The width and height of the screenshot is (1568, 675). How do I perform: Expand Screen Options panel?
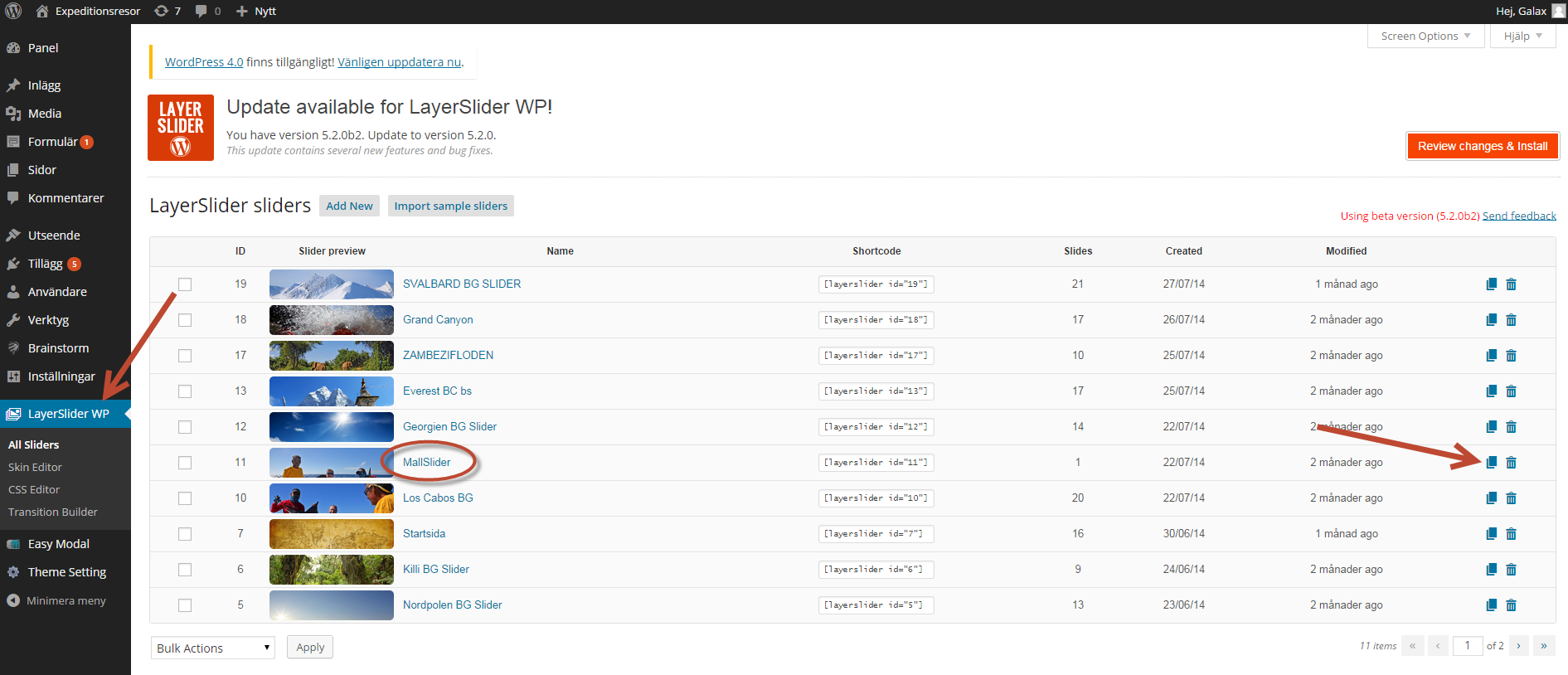[x=1425, y=36]
